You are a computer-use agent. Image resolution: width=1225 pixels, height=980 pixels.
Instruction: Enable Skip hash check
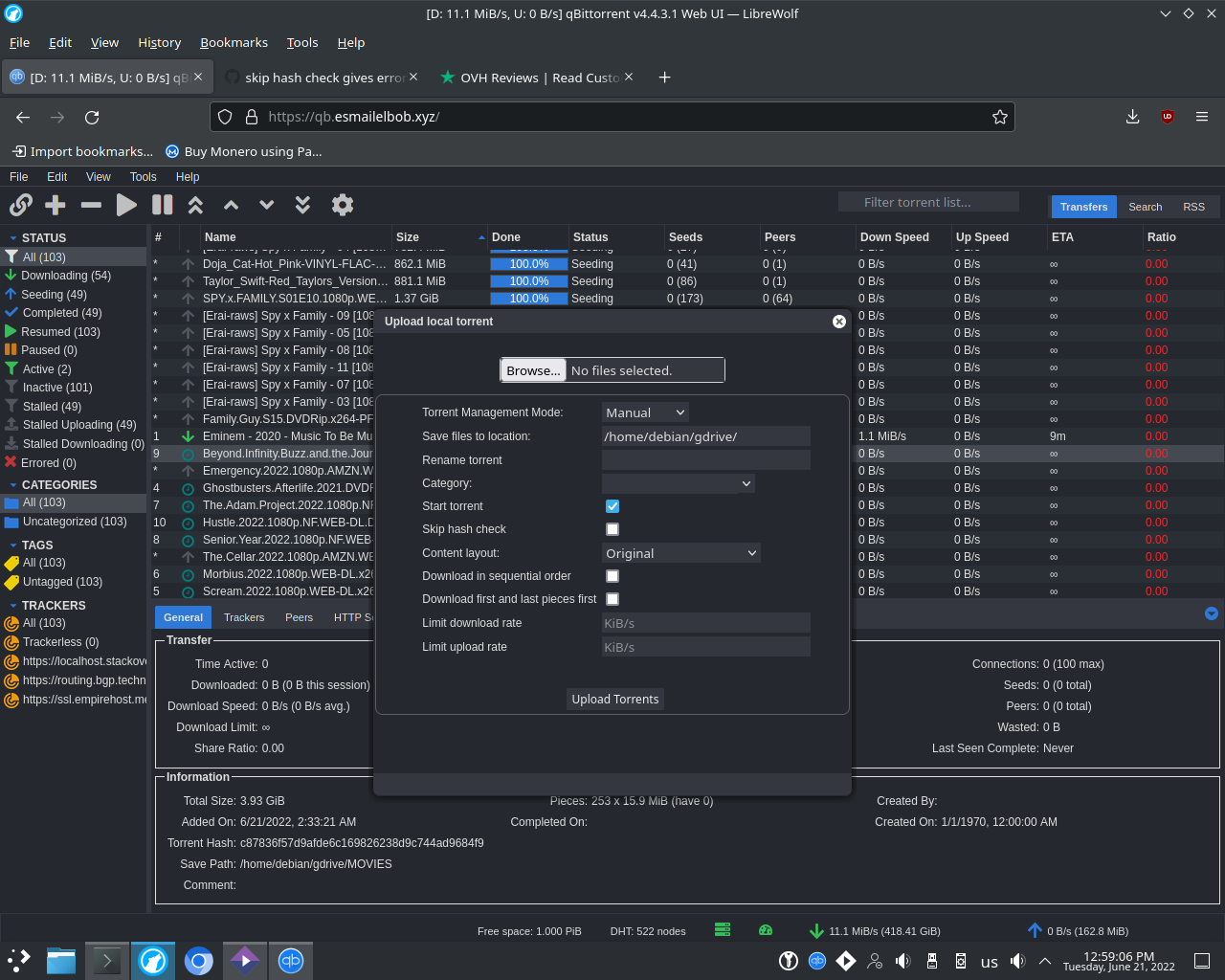click(x=612, y=529)
